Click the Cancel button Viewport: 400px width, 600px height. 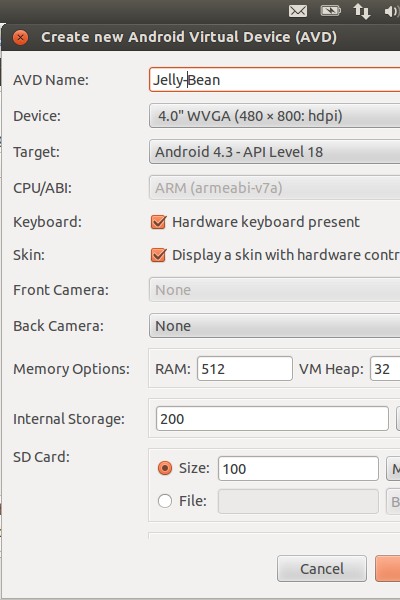322,569
